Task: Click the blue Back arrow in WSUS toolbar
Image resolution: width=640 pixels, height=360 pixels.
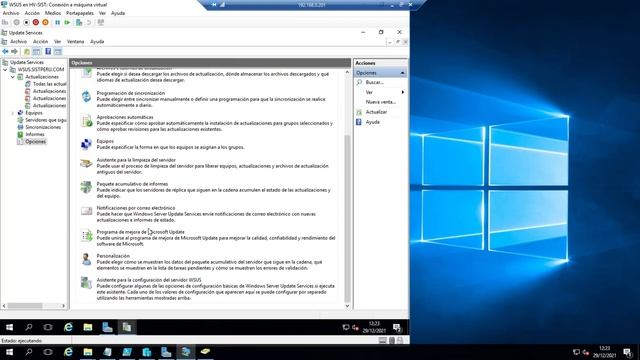Action: [x=5, y=51]
